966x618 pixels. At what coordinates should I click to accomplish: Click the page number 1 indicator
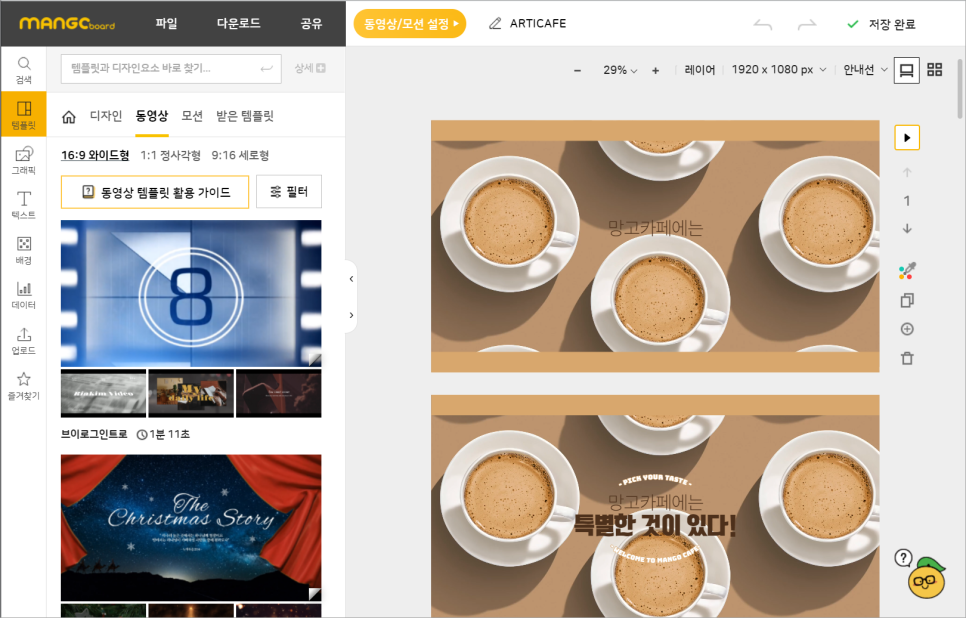click(907, 201)
